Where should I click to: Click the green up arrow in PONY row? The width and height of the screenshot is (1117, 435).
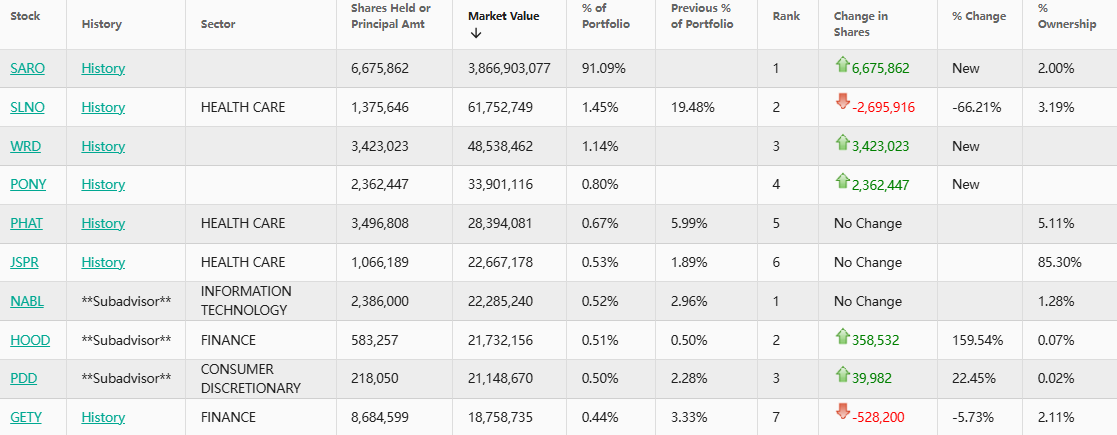[x=842, y=181]
